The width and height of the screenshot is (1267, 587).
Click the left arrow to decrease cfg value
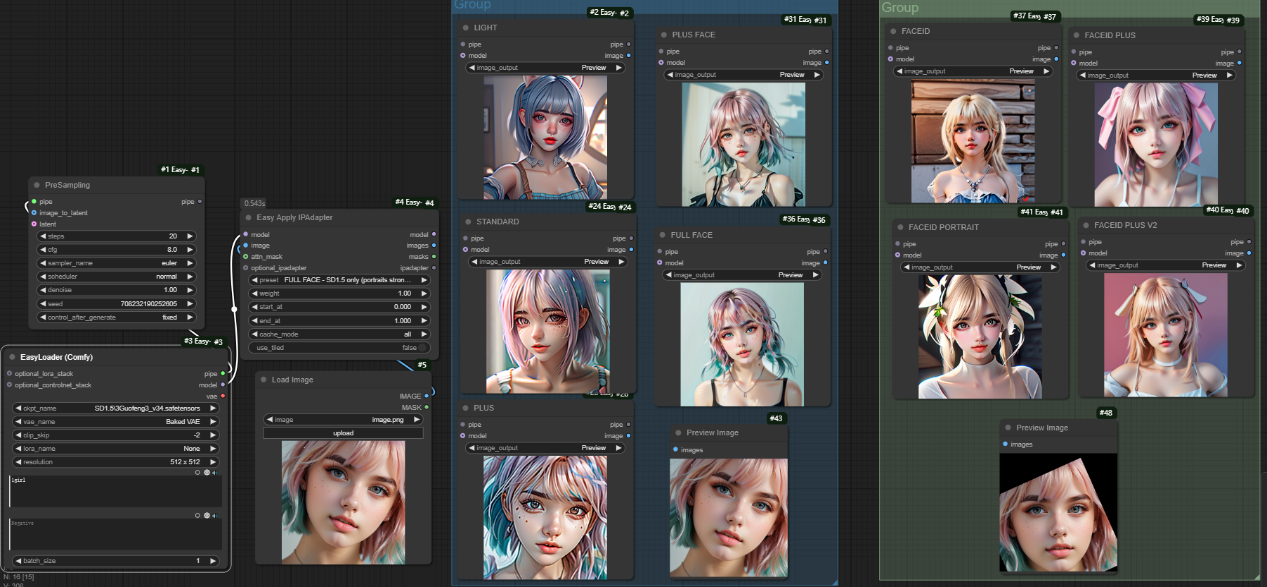point(43,249)
